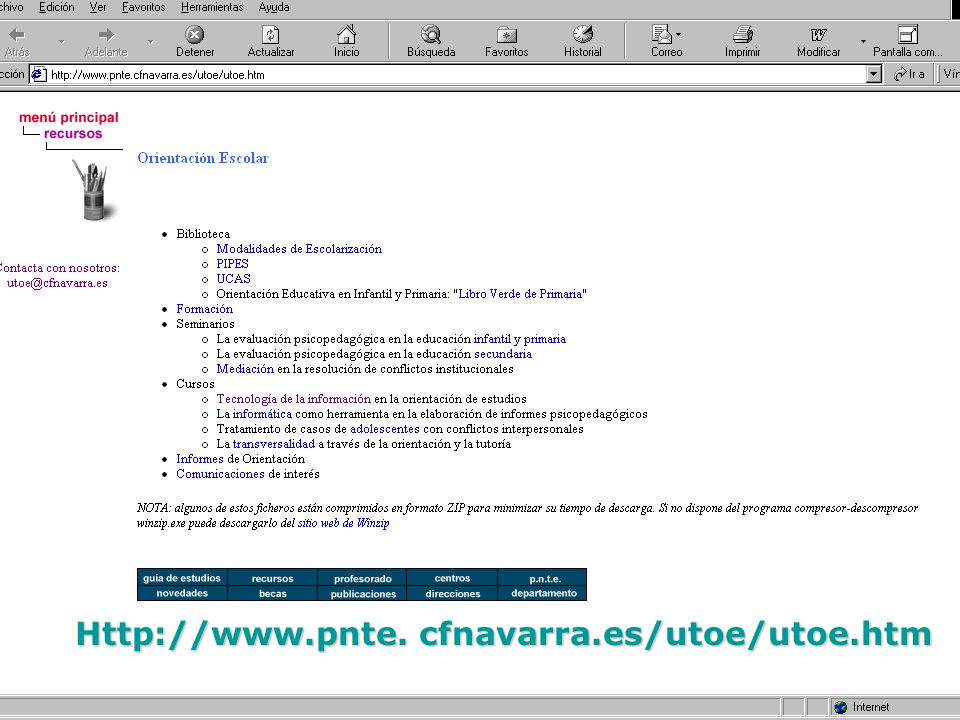The image size is (960, 720).
Task: Click publicaciones navigation button
Action: coord(363,593)
